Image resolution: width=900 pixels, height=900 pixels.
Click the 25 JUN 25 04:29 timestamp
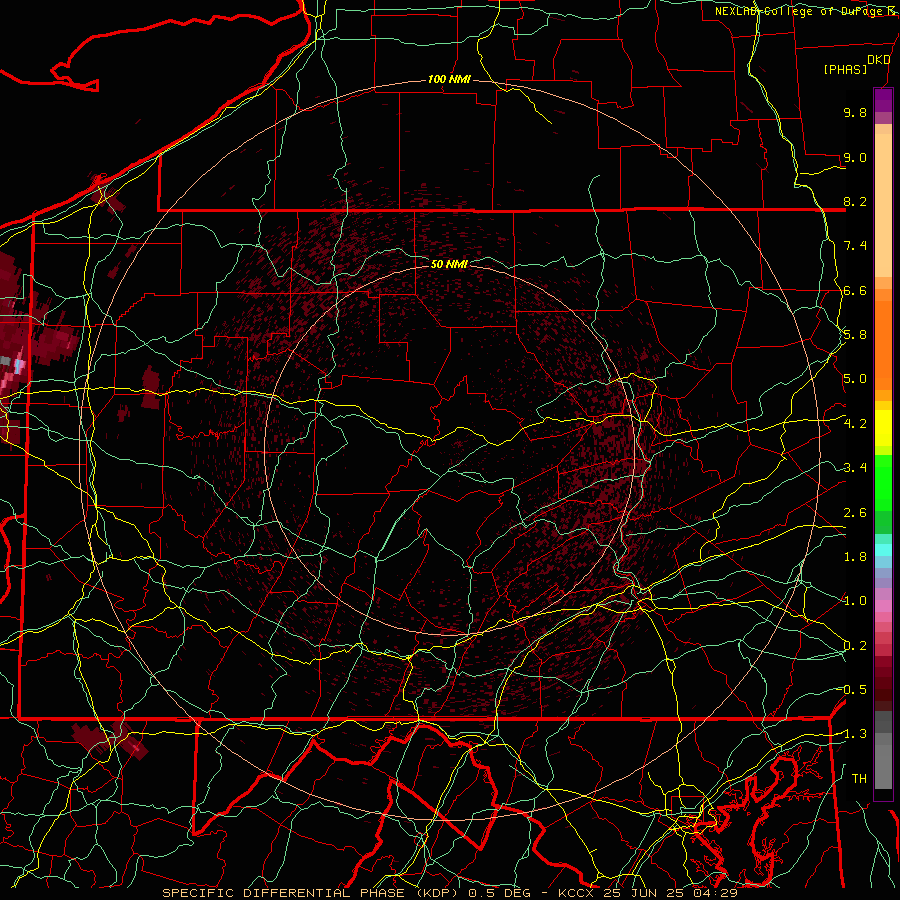(670, 893)
